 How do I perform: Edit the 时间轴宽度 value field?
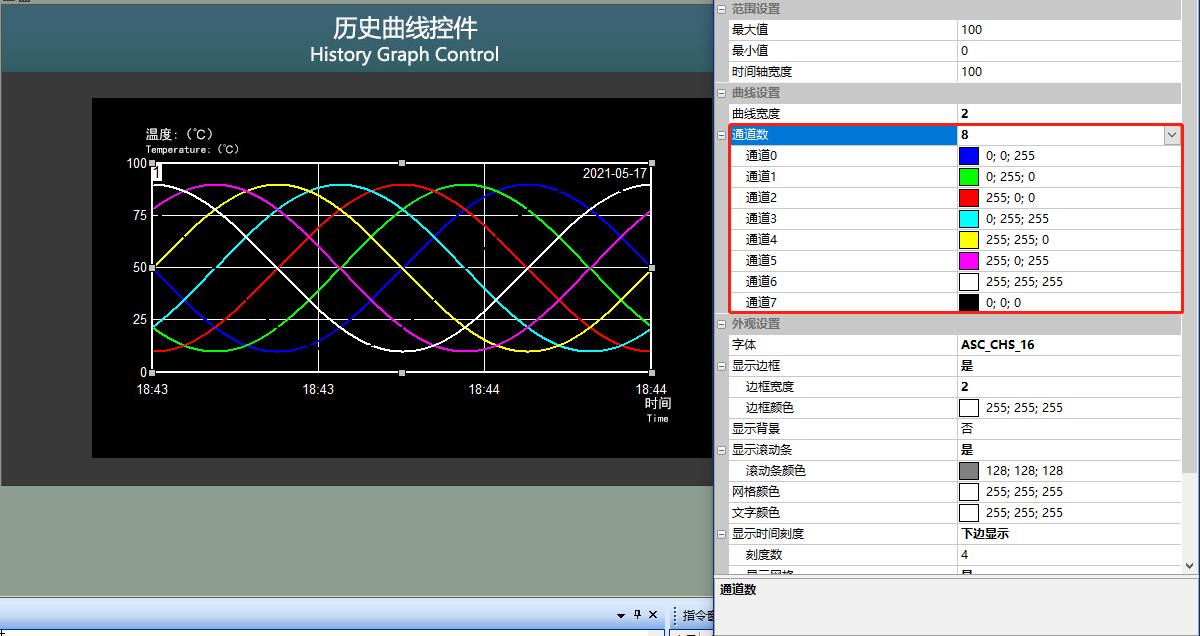click(x=1069, y=72)
